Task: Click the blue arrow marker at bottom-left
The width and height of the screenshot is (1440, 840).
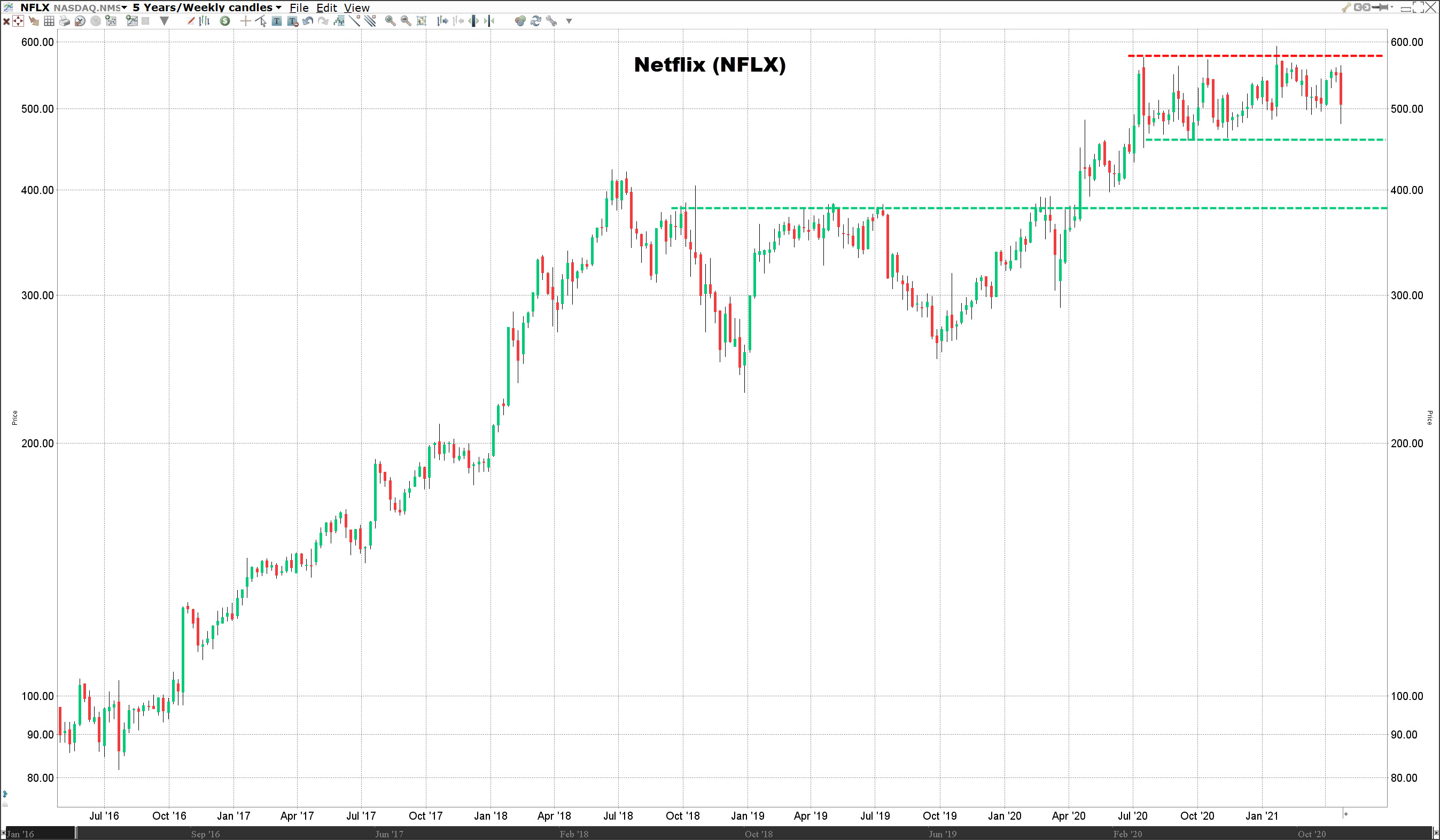Action: point(5,794)
